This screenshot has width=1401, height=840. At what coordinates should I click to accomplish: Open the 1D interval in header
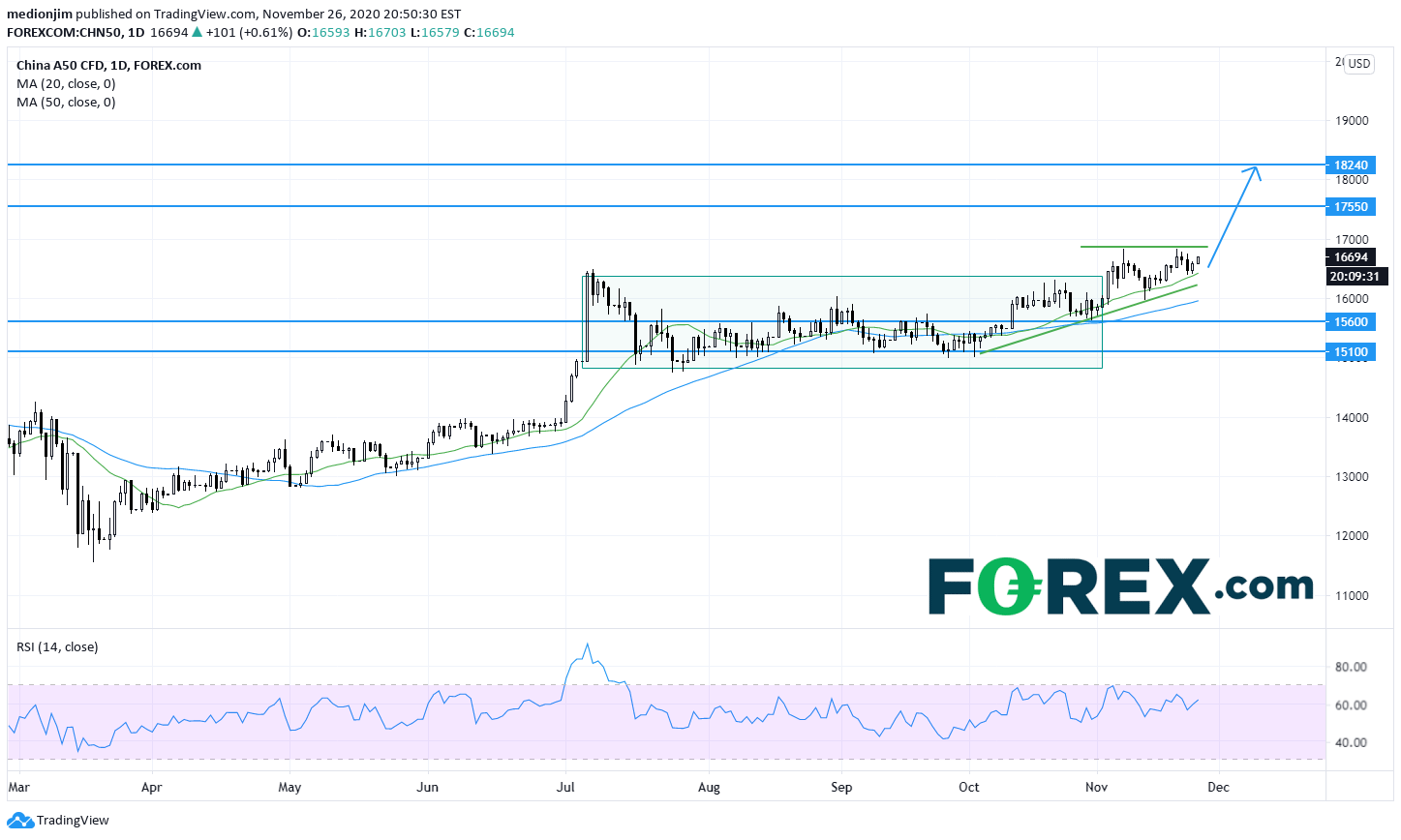[136, 33]
